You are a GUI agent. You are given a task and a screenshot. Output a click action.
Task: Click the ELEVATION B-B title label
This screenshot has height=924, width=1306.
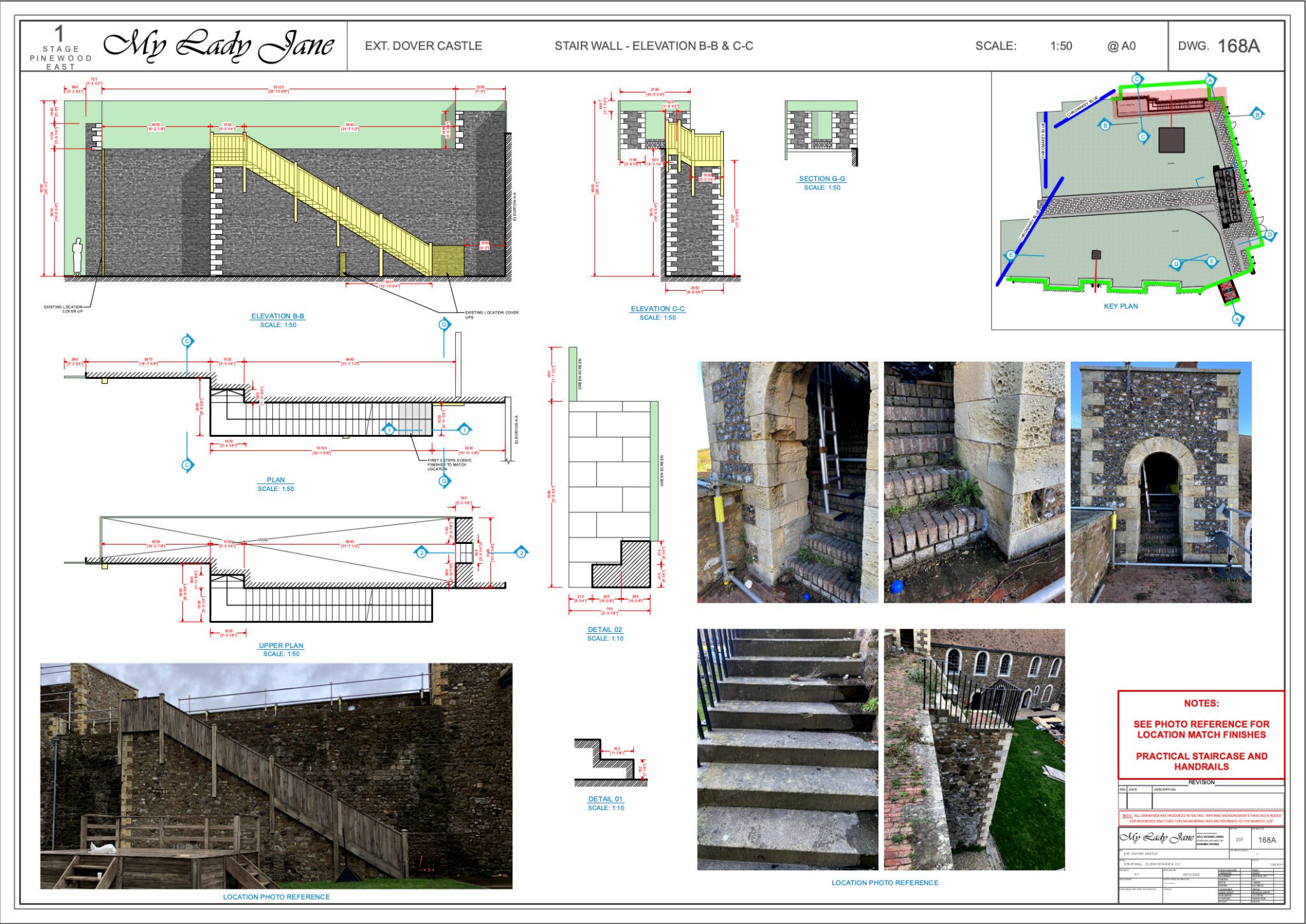tap(277, 316)
